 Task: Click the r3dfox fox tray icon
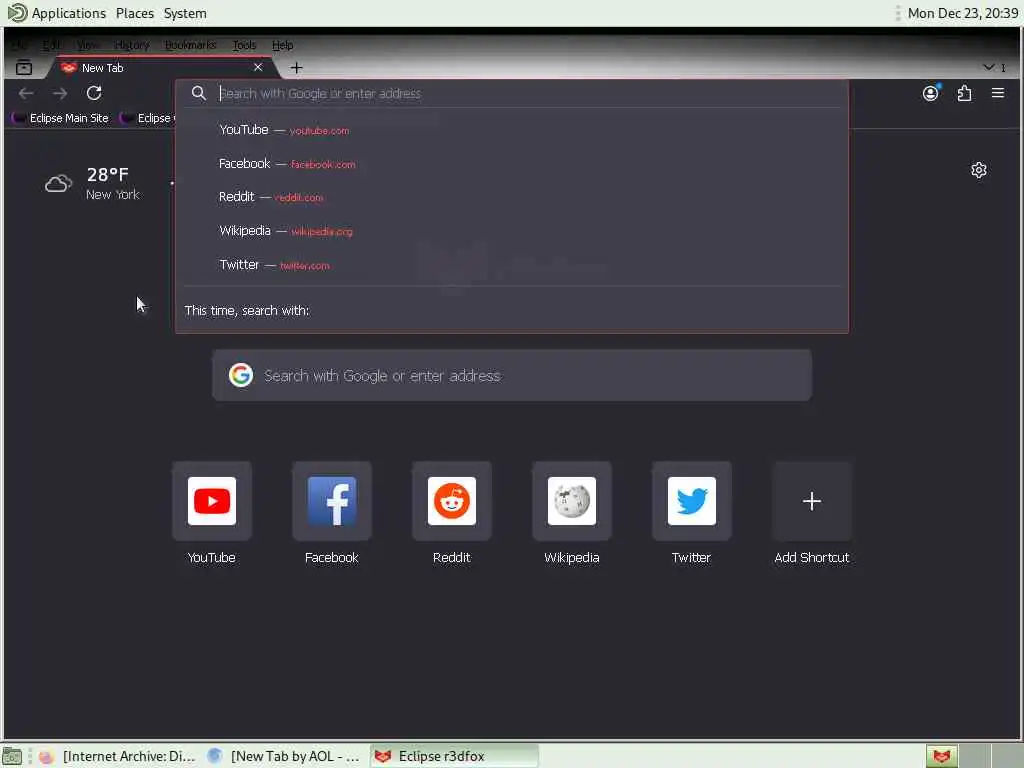click(x=941, y=756)
